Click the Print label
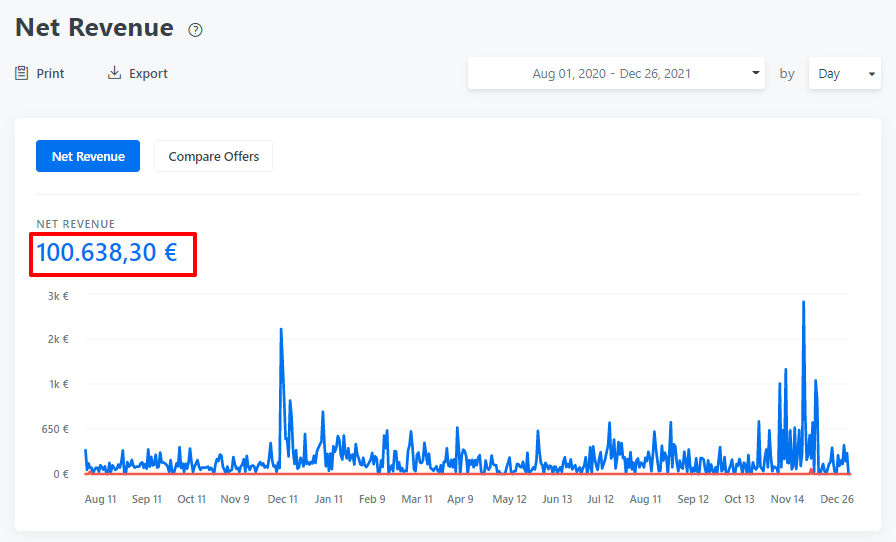 click(x=50, y=74)
